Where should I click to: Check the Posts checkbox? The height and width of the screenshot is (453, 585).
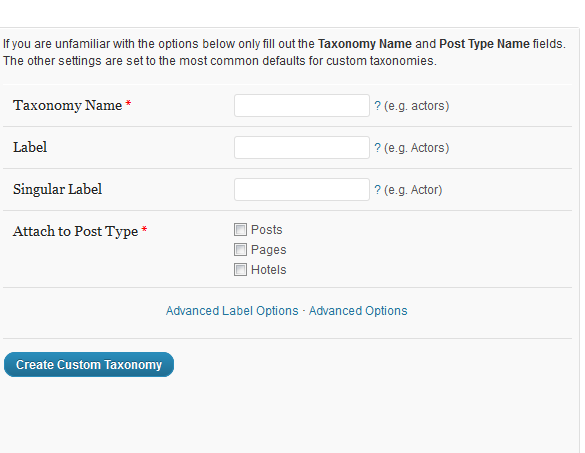click(240, 229)
